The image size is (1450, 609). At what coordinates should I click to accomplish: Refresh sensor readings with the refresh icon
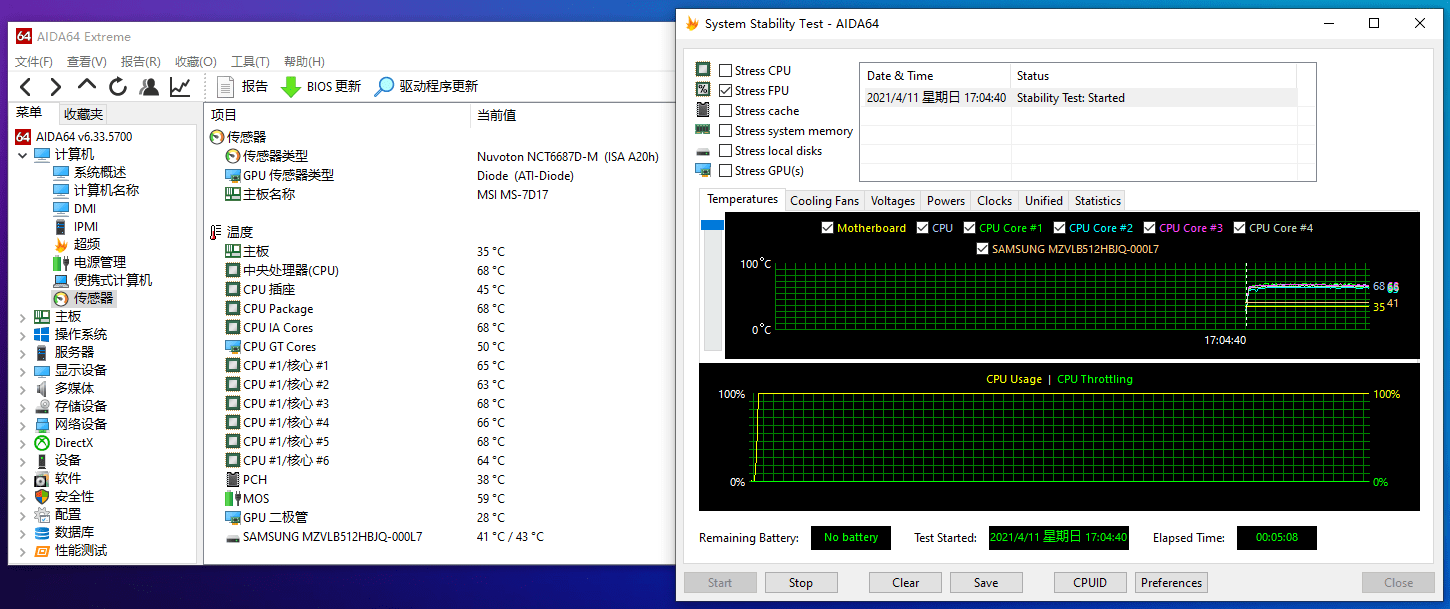point(118,87)
